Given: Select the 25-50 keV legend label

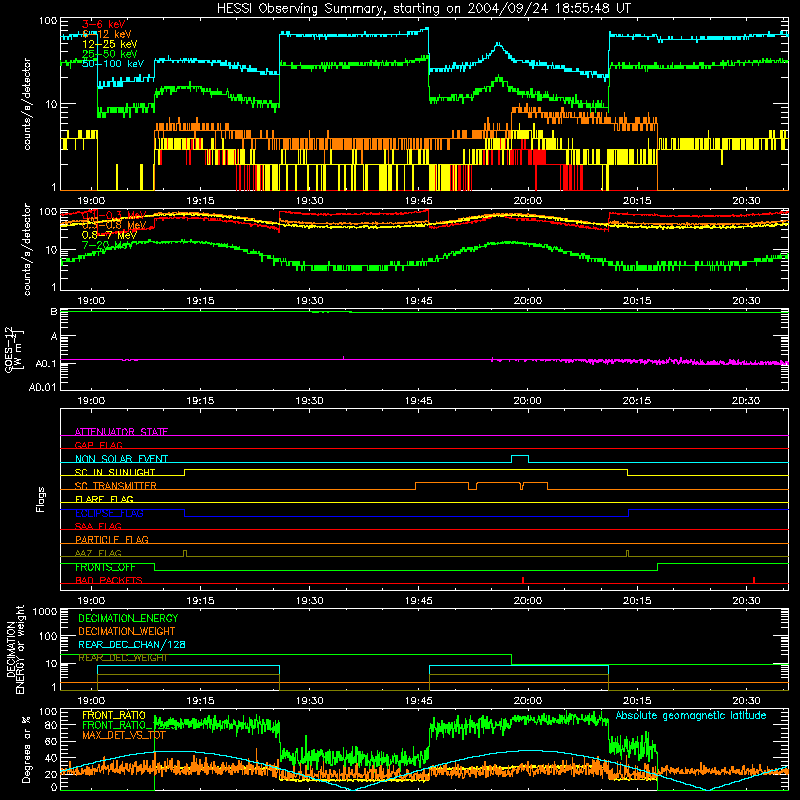Looking at the screenshot, I should click(109, 54).
